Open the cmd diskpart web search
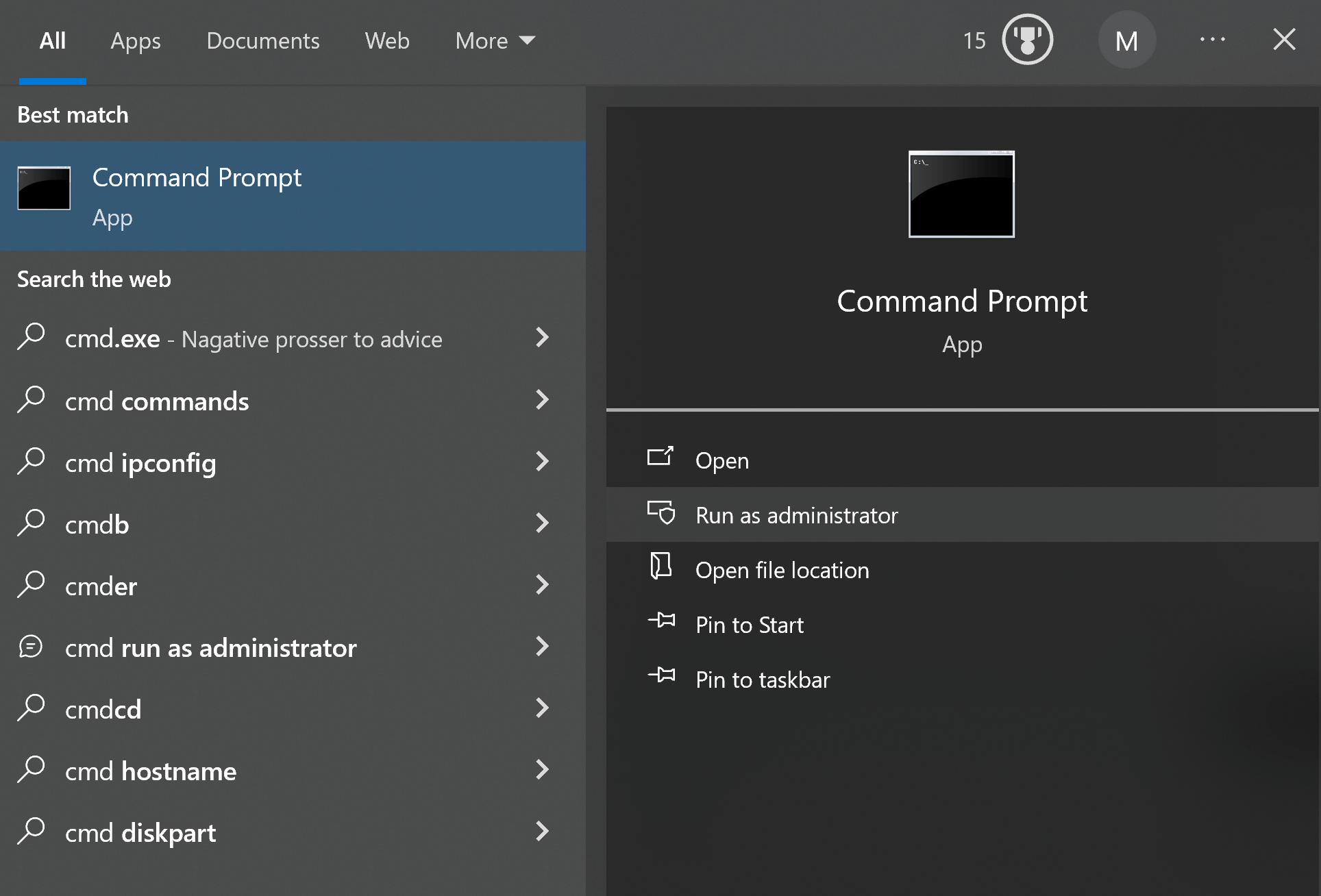 140,832
